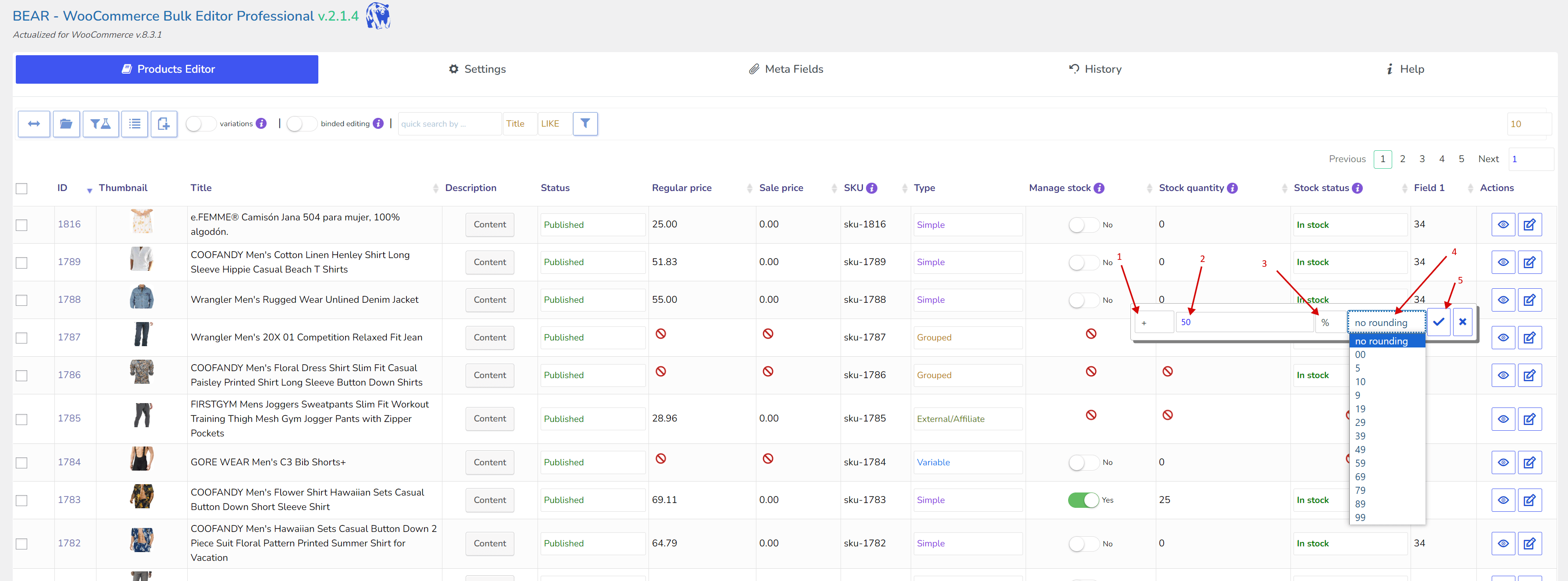
Task: Click the per-page count field showing 10
Action: point(1529,124)
